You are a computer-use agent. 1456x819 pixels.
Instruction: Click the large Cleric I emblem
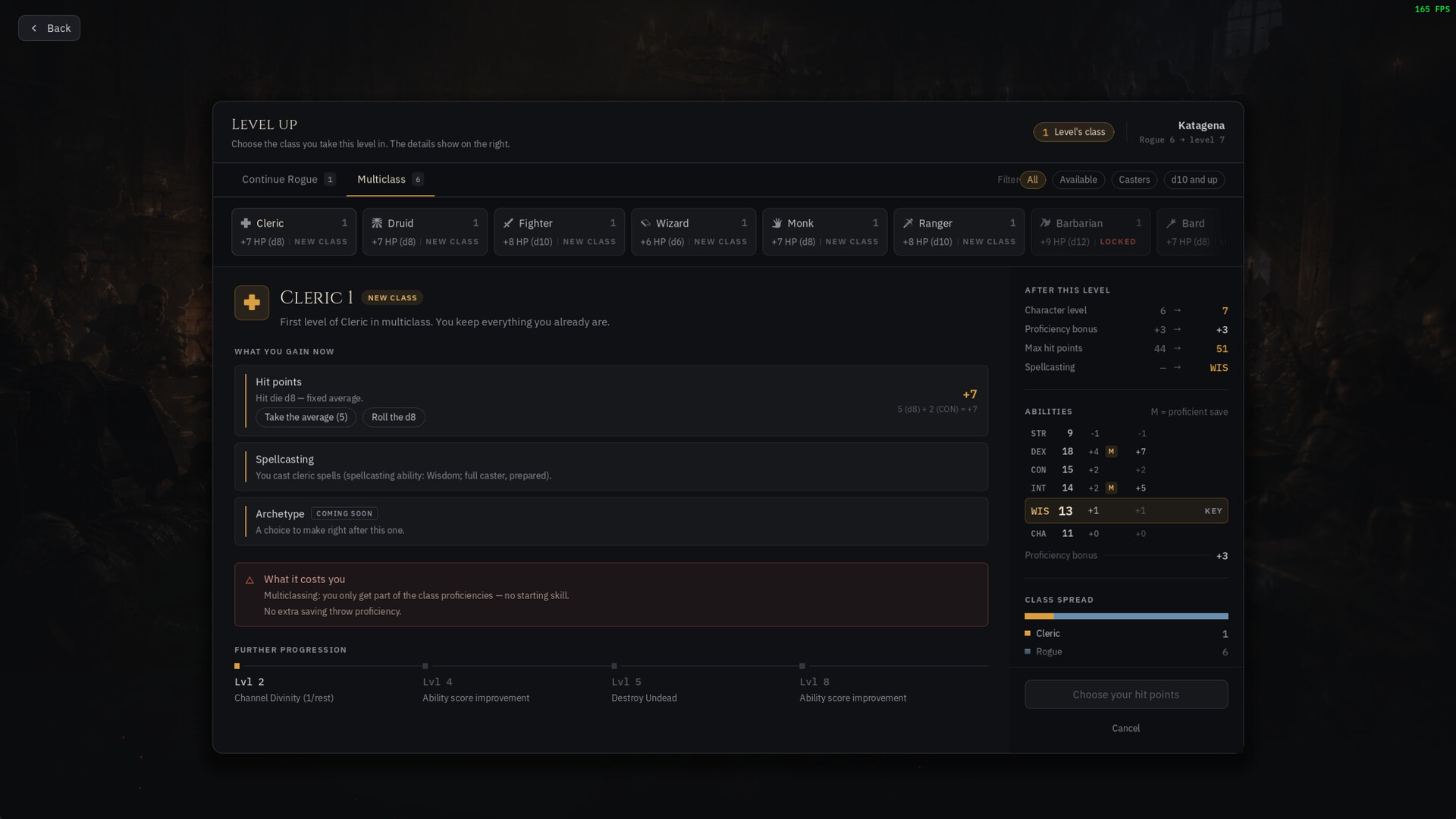coord(252,303)
